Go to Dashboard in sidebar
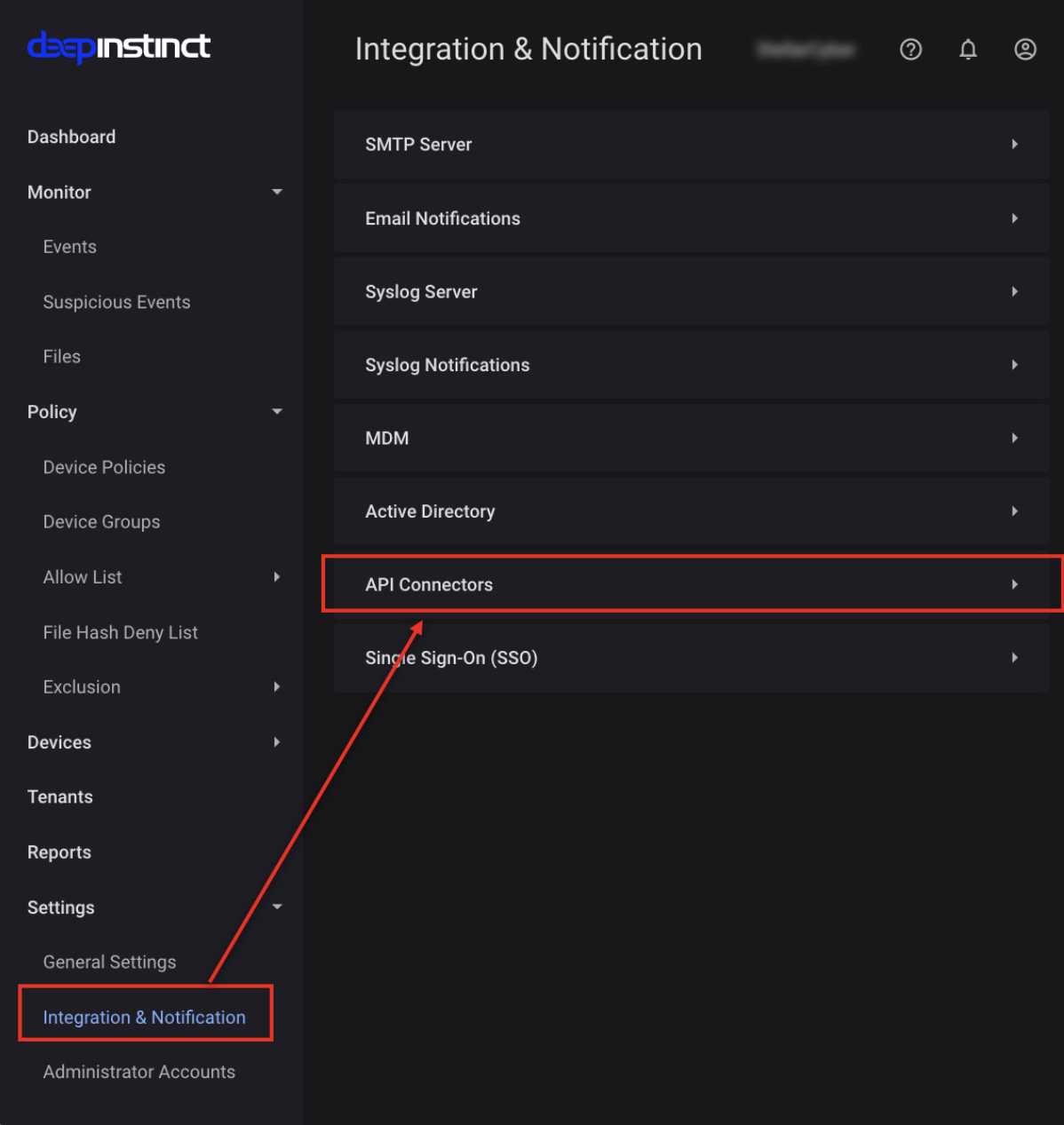 pos(71,137)
